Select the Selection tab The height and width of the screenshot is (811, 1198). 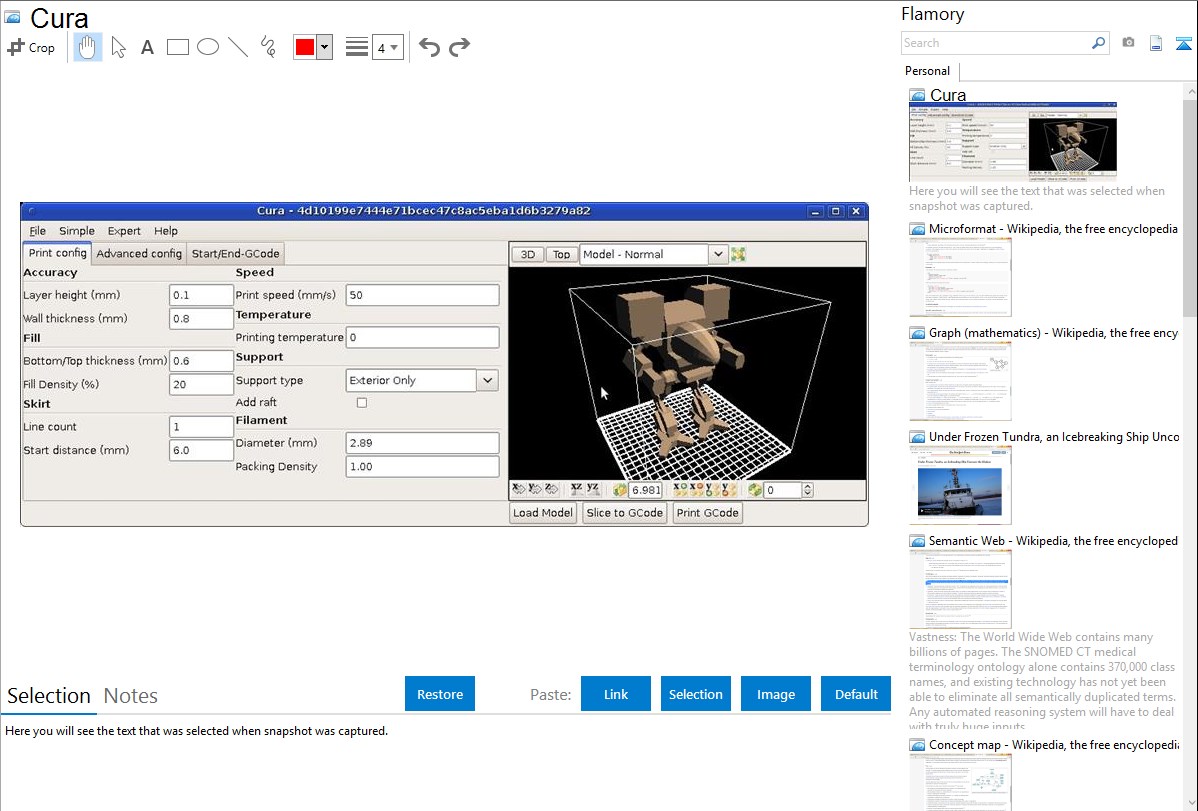(x=49, y=696)
